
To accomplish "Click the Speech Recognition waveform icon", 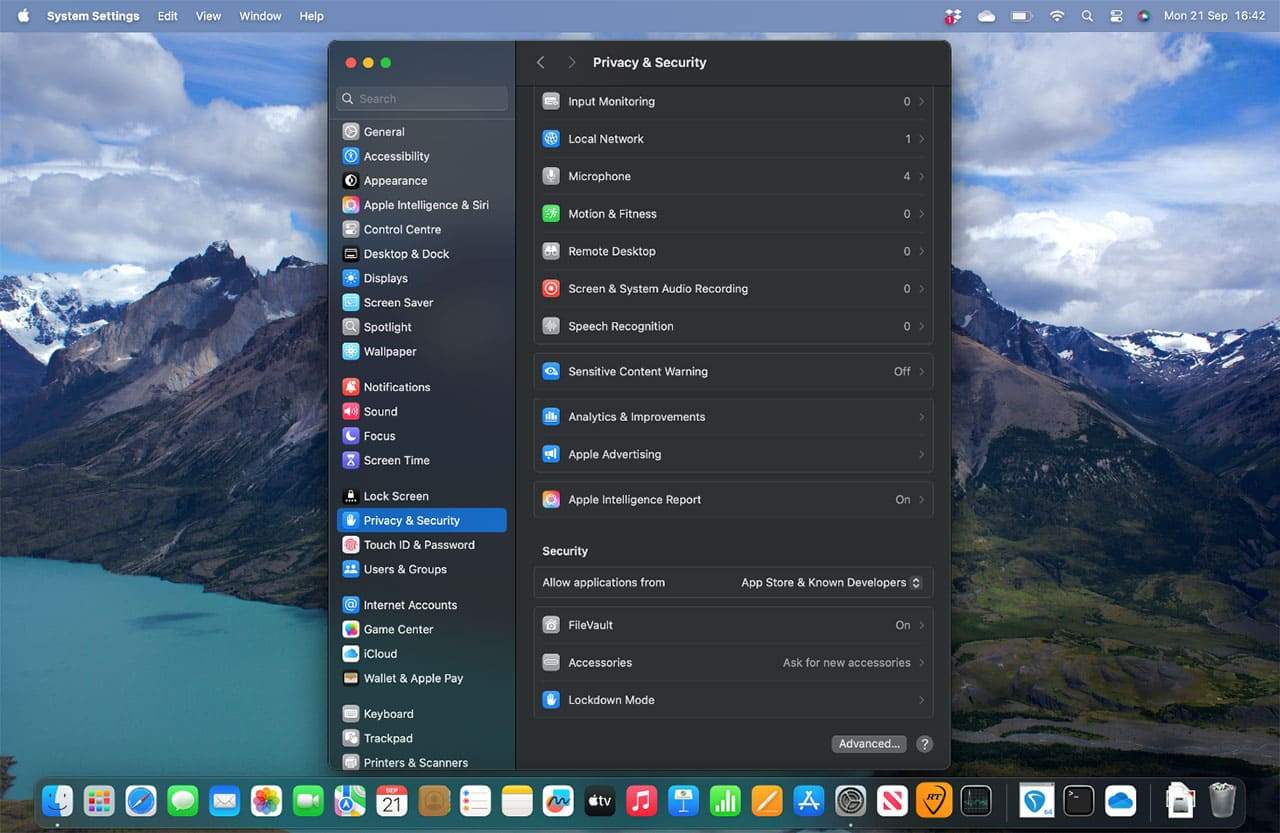I will 551,326.
